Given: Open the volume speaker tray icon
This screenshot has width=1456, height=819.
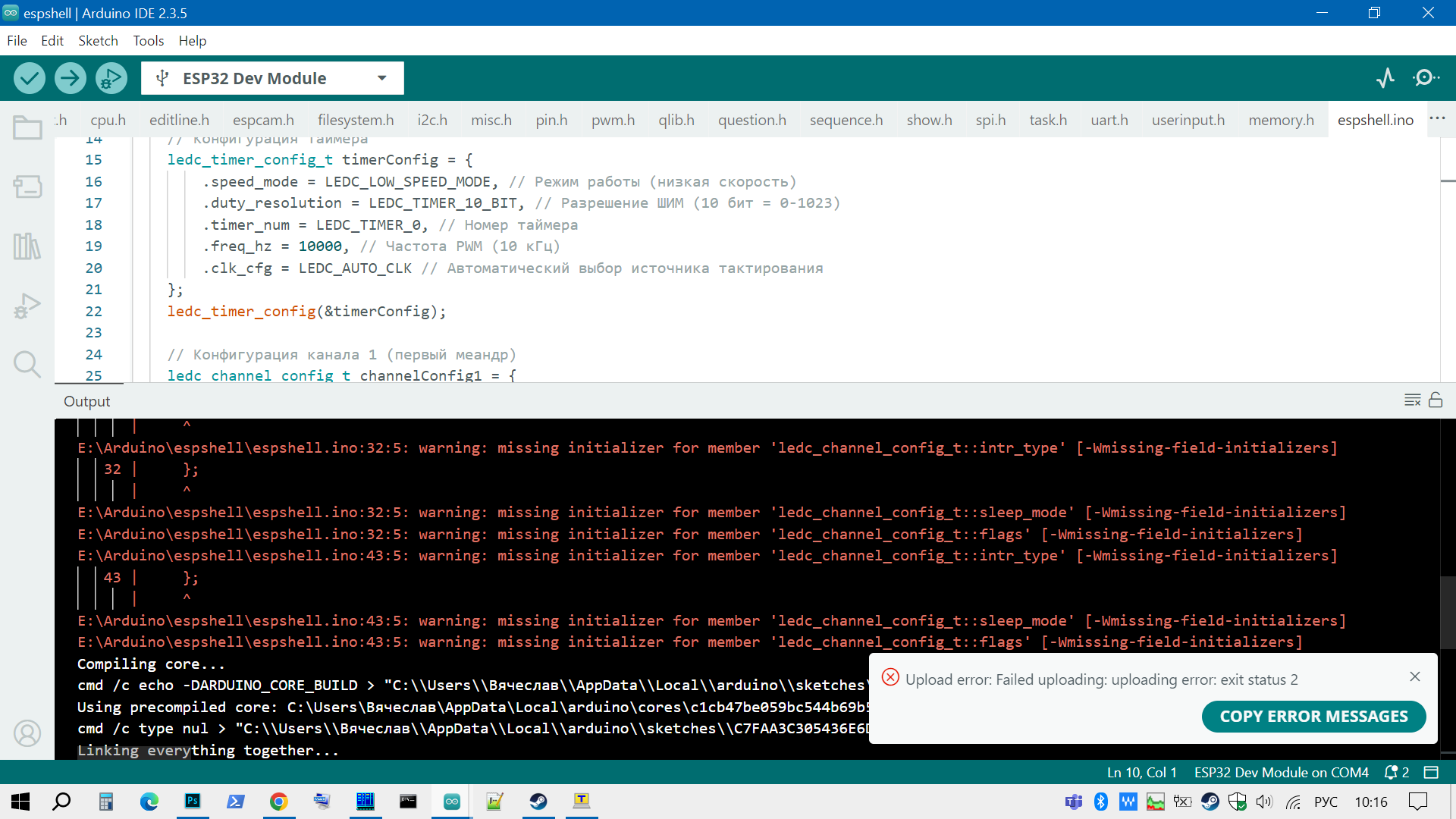Looking at the screenshot, I should click(1264, 802).
